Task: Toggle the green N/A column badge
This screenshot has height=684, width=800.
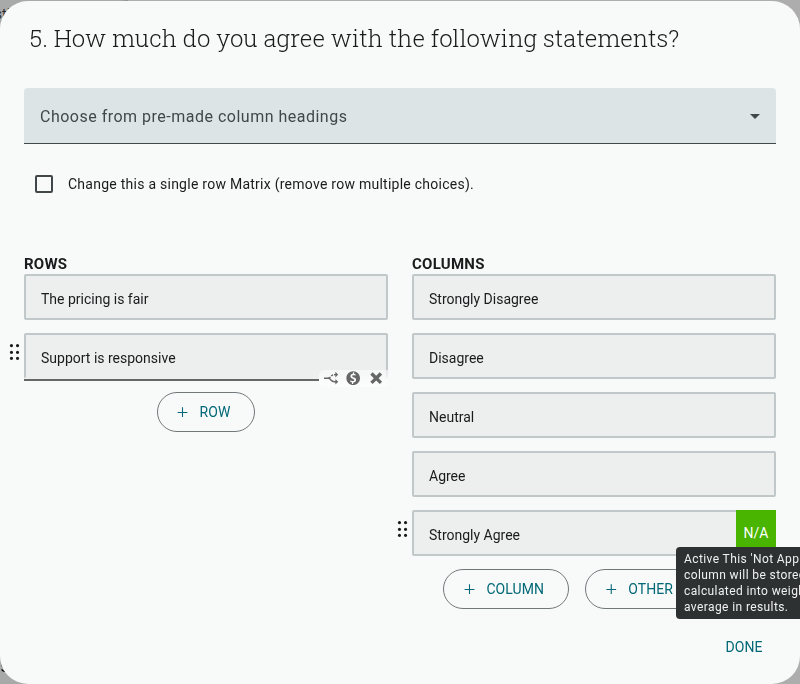Action: click(756, 533)
